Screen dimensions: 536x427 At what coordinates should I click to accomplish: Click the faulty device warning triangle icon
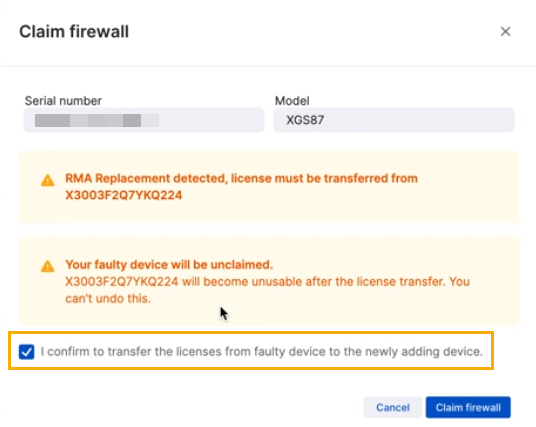(48, 266)
